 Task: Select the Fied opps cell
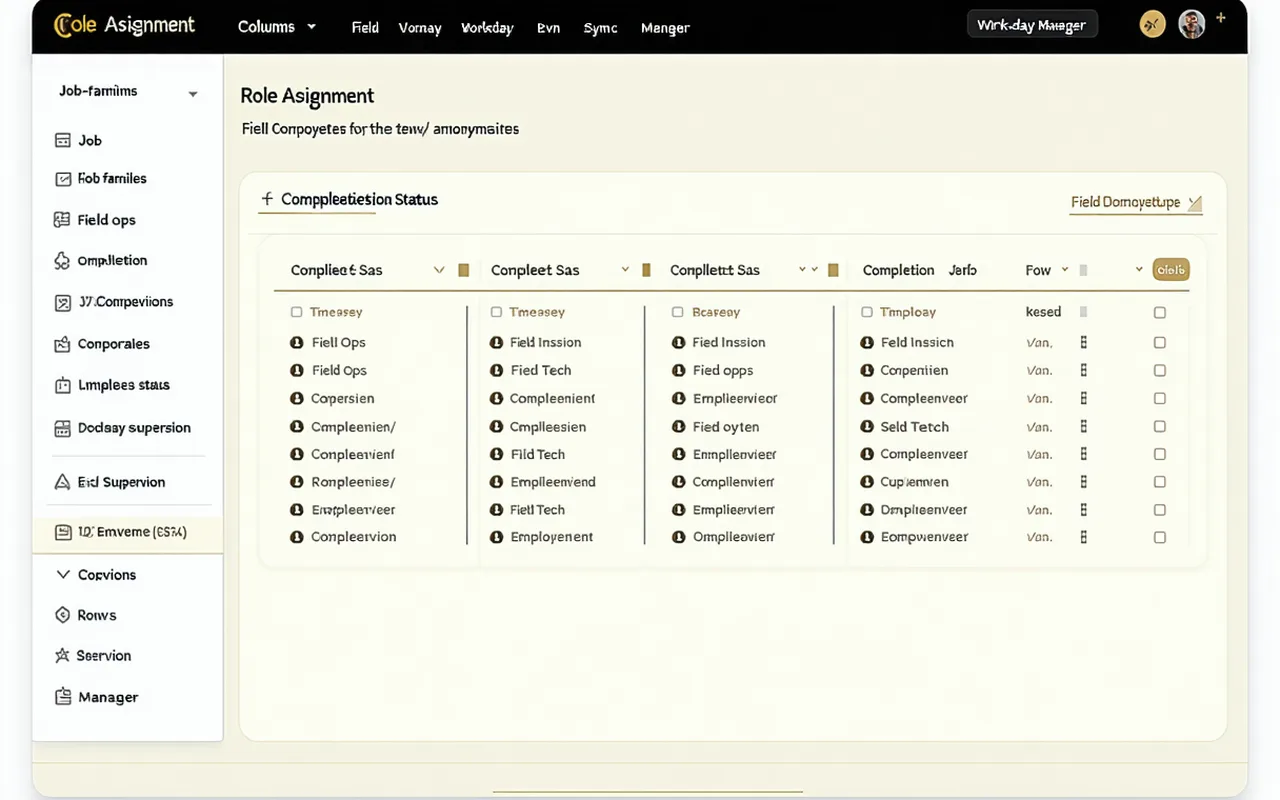(723, 370)
